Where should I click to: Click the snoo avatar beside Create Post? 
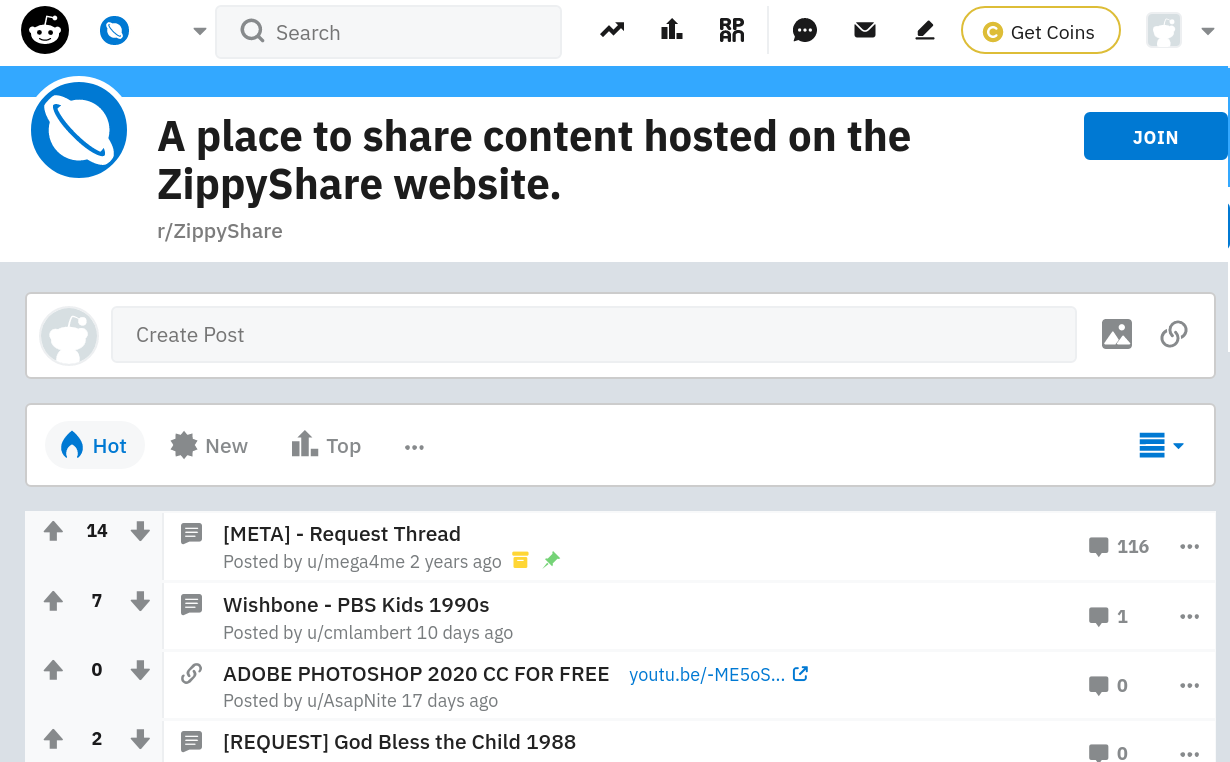tap(69, 335)
